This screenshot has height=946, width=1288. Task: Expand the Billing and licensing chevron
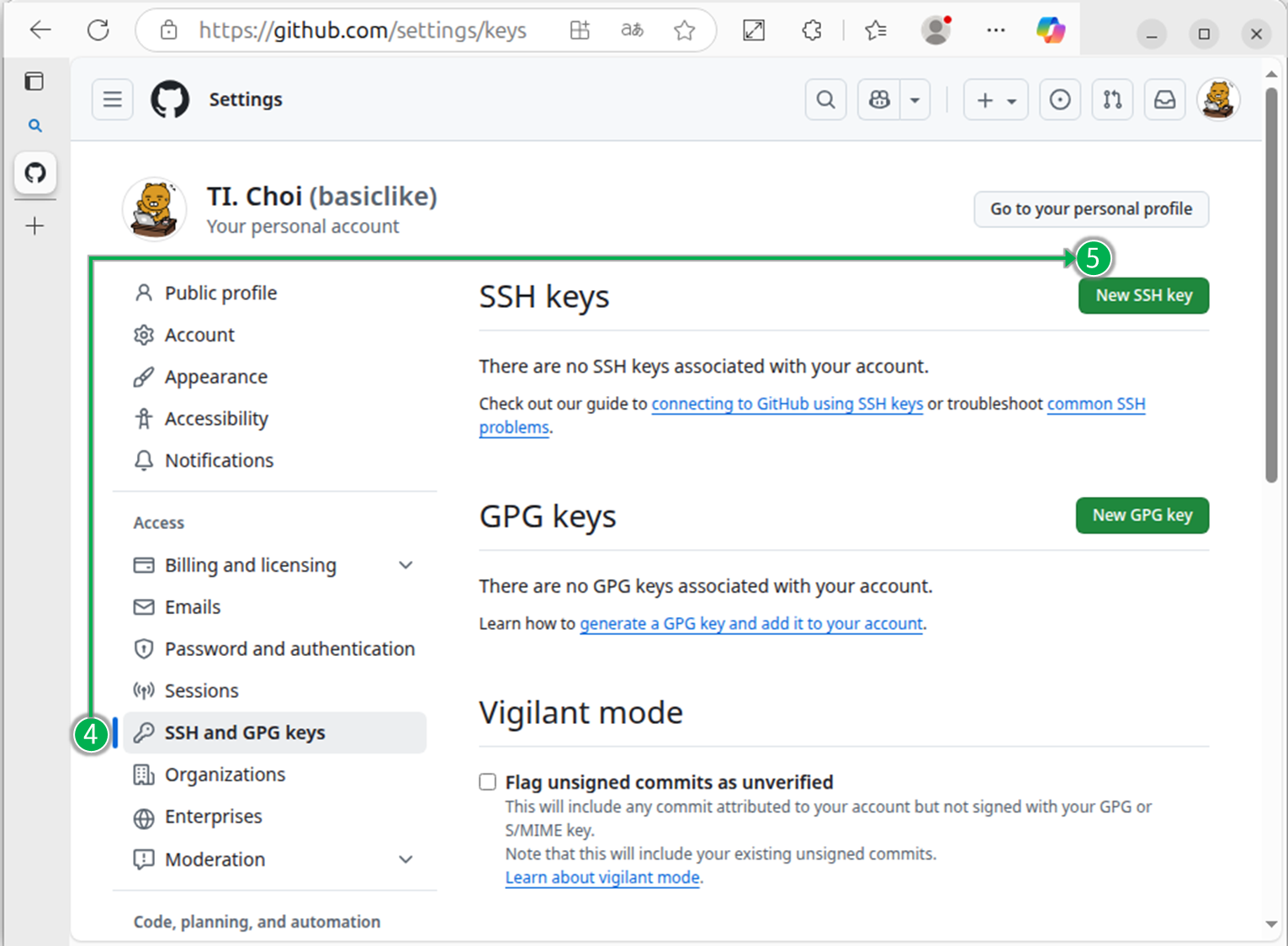405,565
